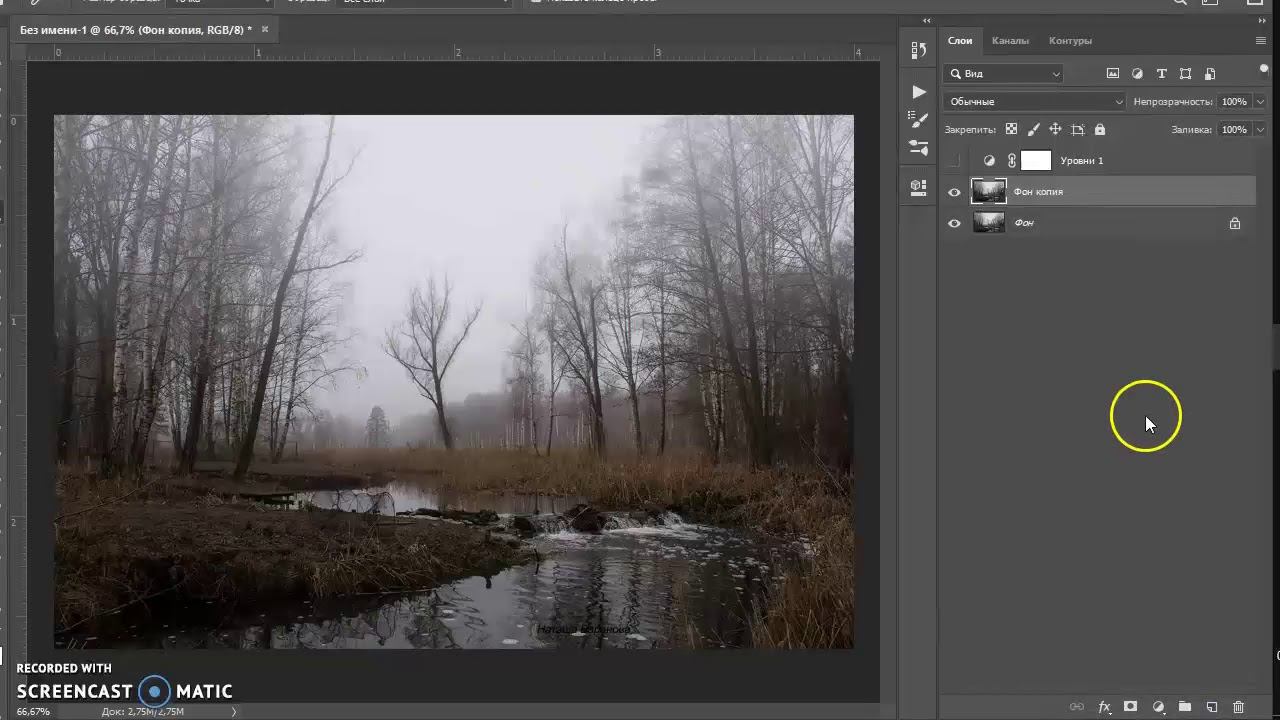Filter layers by adjustment layers icon

coord(1137,73)
